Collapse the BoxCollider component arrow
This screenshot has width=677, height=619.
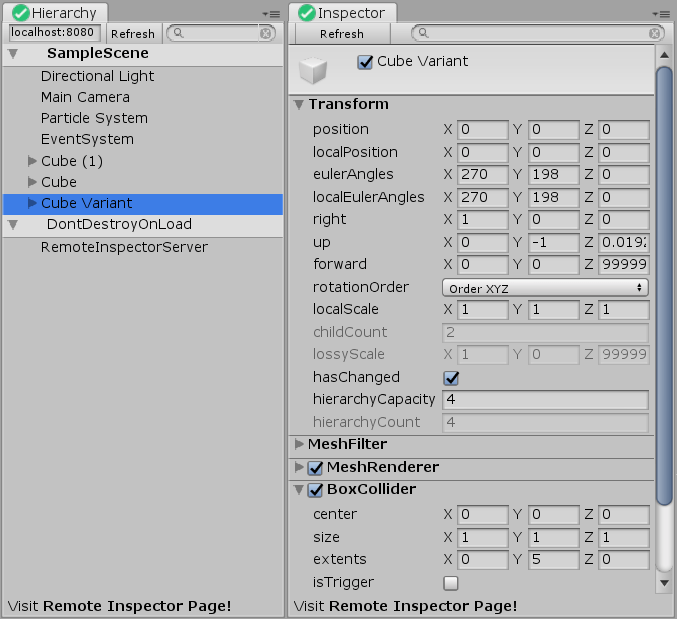click(299, 490)
